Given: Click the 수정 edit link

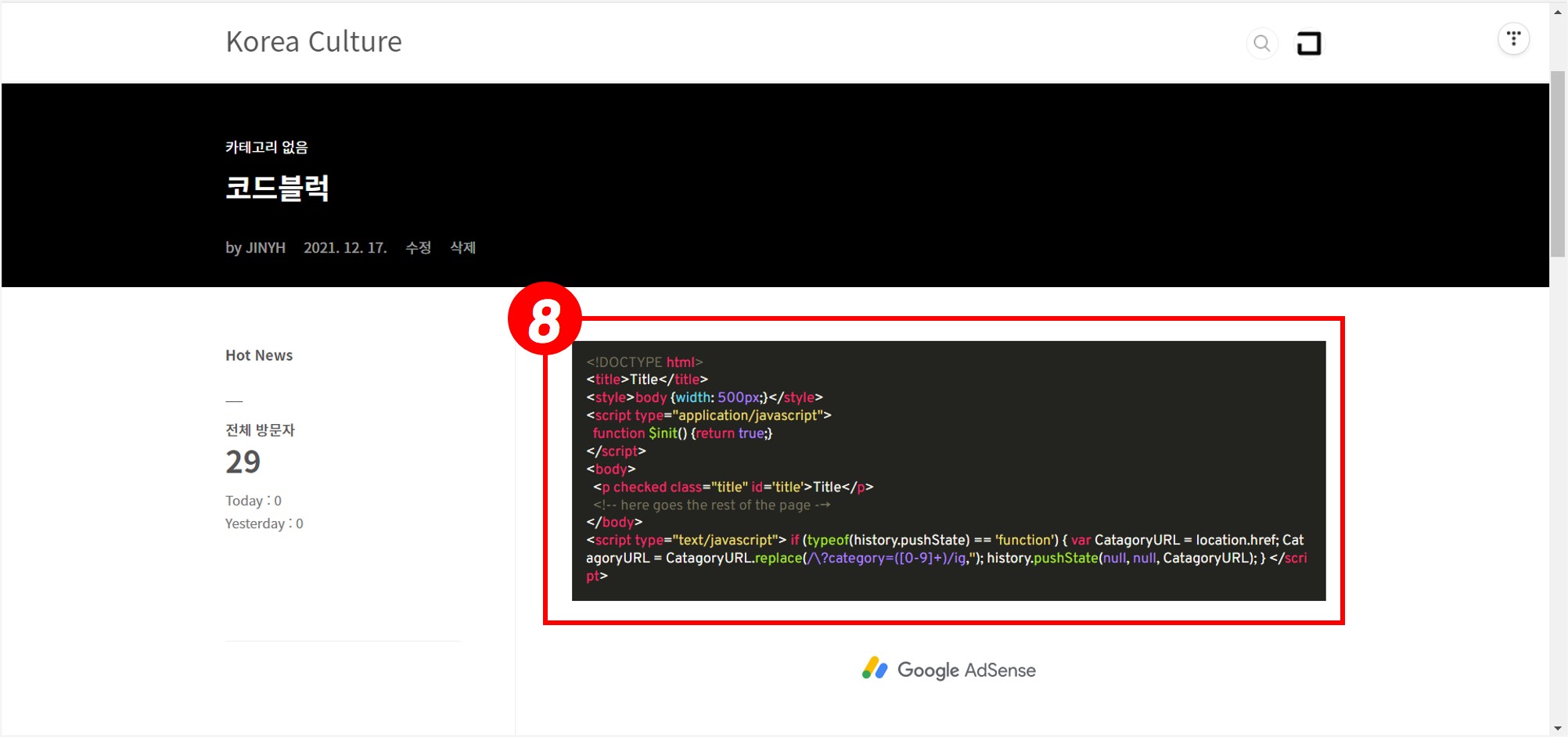Looking at the screenshot, I should click(x=419, y=247).
